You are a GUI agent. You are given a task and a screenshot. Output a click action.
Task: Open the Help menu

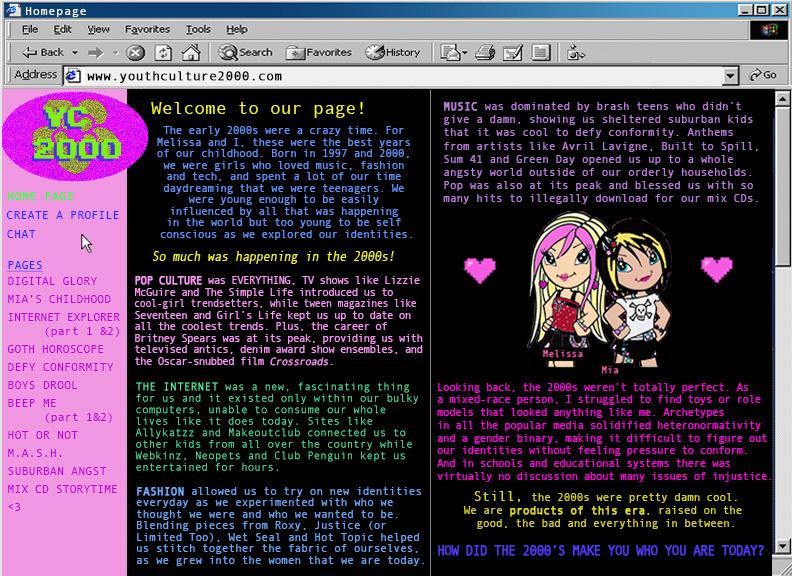[x=236, y=29]
